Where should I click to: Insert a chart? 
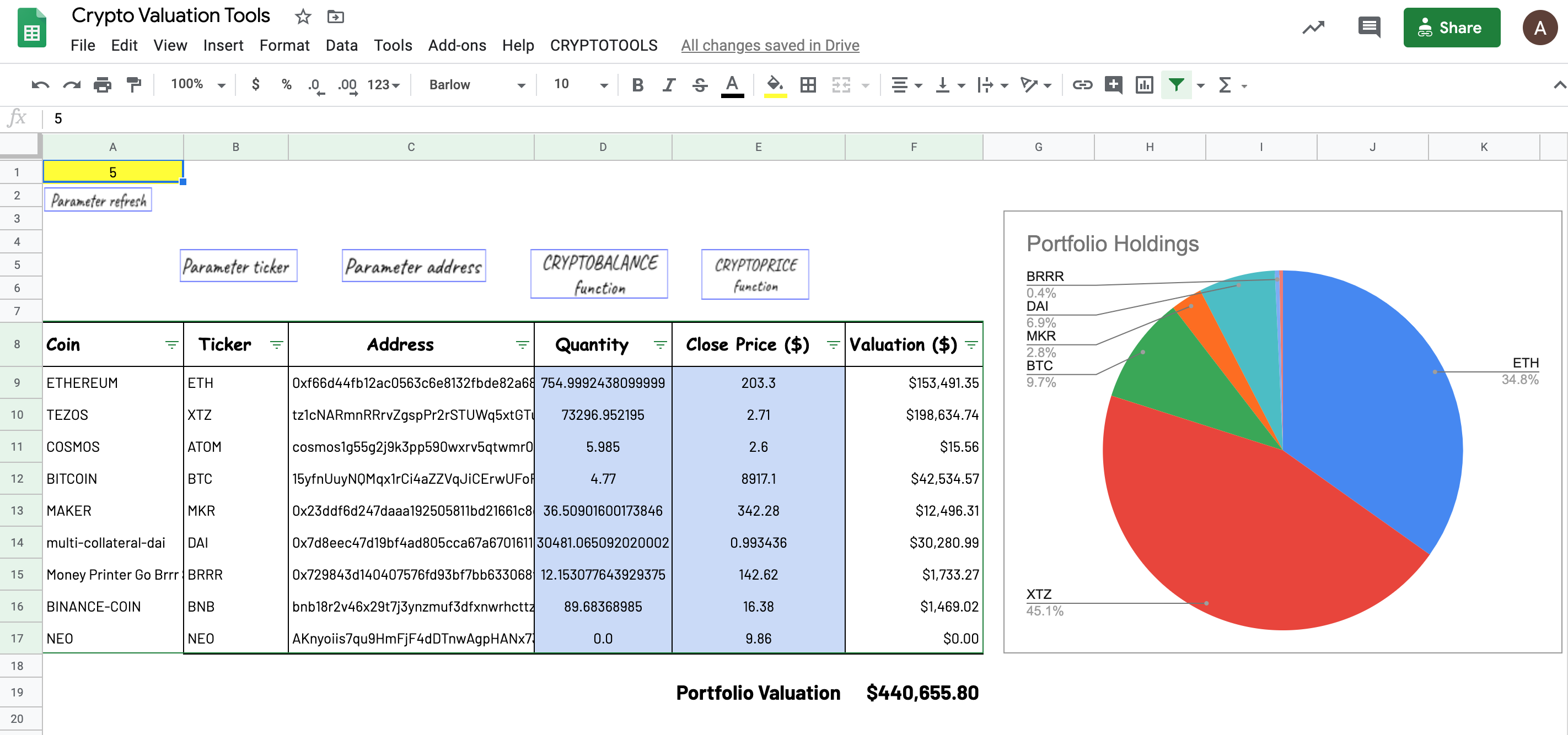[1145, 85]
